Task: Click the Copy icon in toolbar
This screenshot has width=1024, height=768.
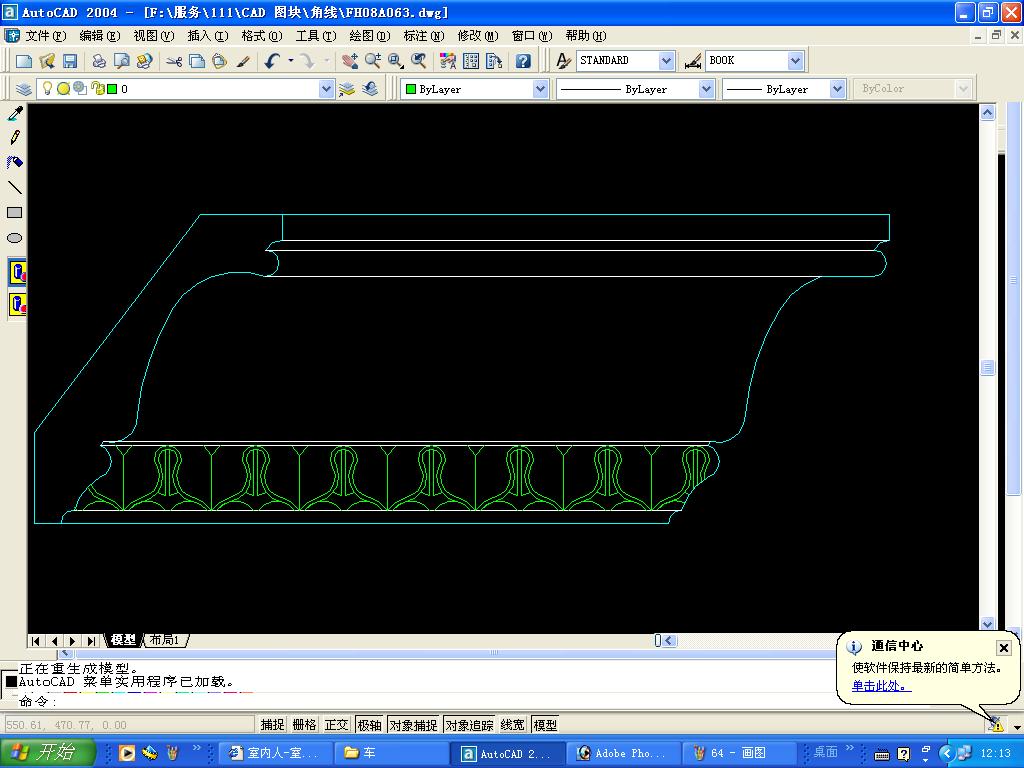Action: [x=197, y=61]
